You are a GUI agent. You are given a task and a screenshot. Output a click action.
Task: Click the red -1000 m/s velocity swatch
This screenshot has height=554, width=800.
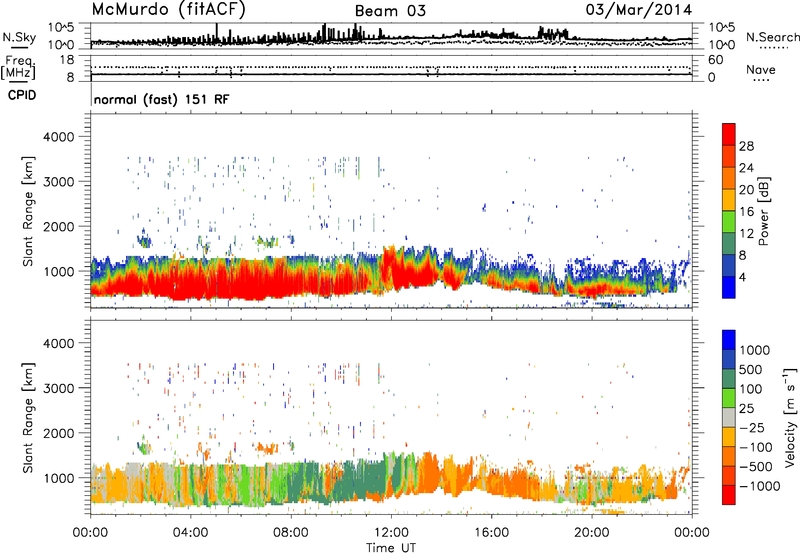[729, 495]
